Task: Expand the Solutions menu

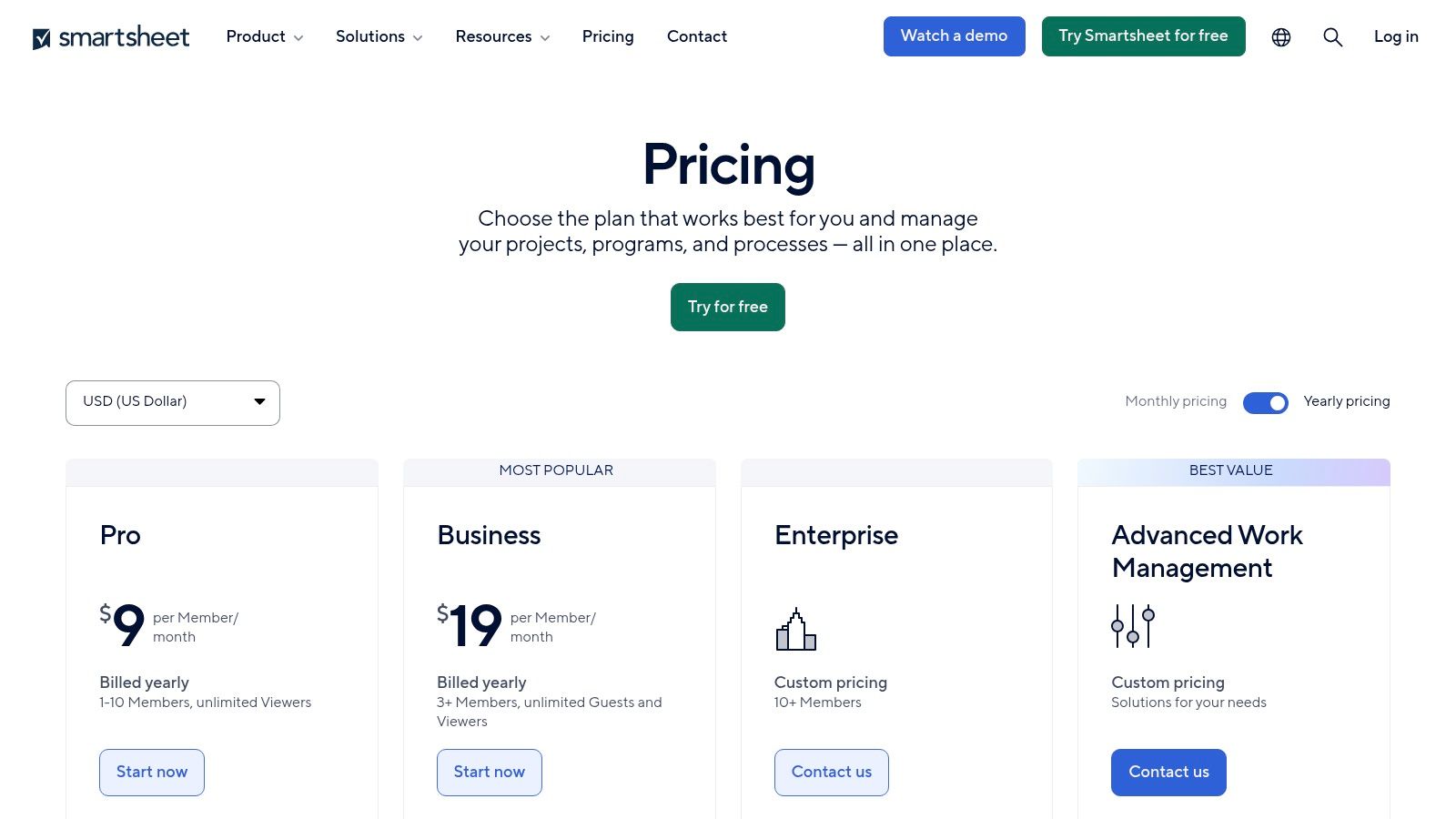Action: [379, 36]
